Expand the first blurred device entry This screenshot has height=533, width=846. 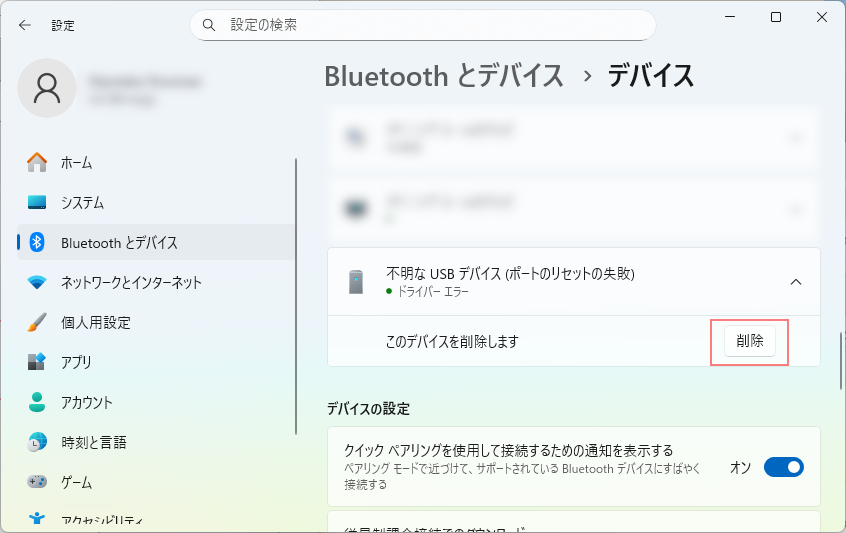[796, 138]
